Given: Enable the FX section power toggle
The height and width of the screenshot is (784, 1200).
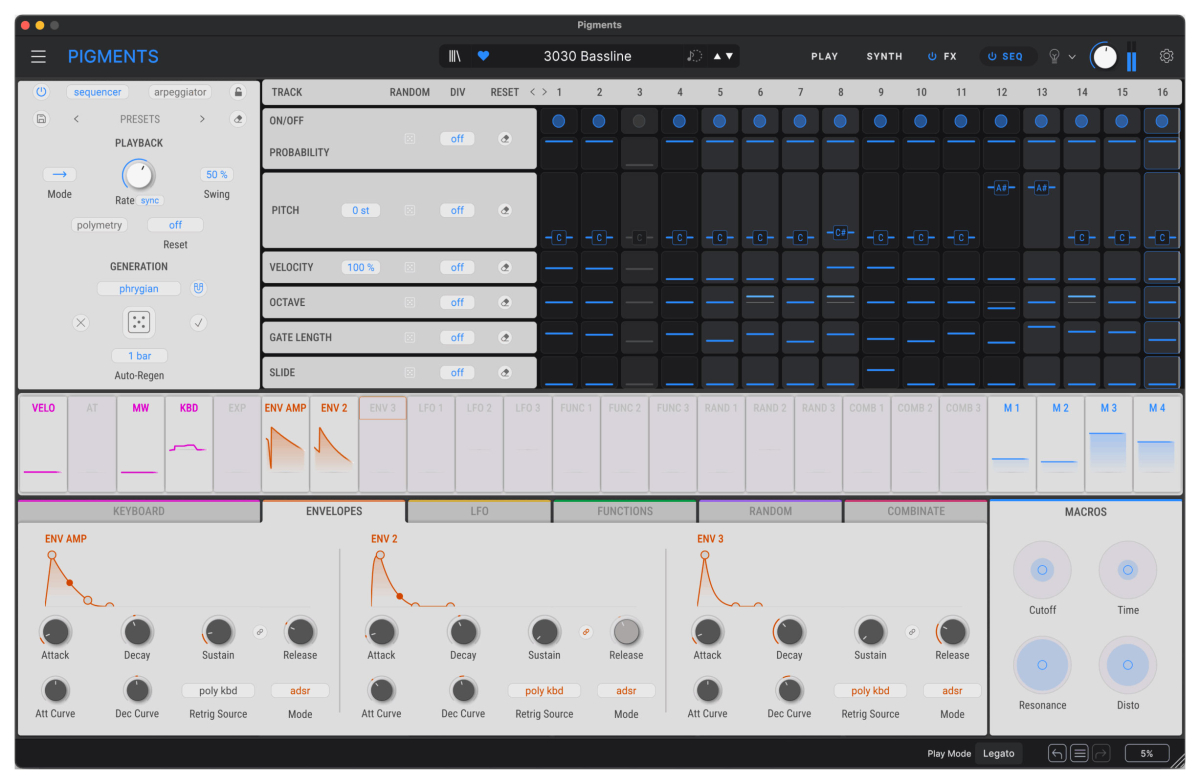Looking at the screenshot, I should pyautogui.click(x=932, y=56).
